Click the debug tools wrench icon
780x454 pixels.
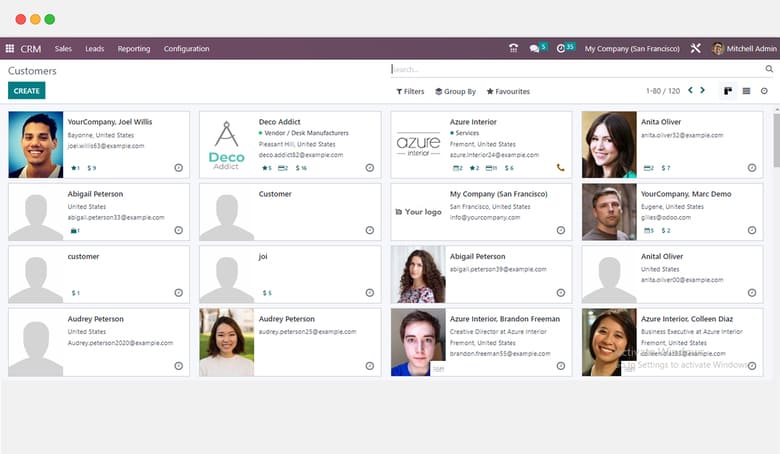695,48
